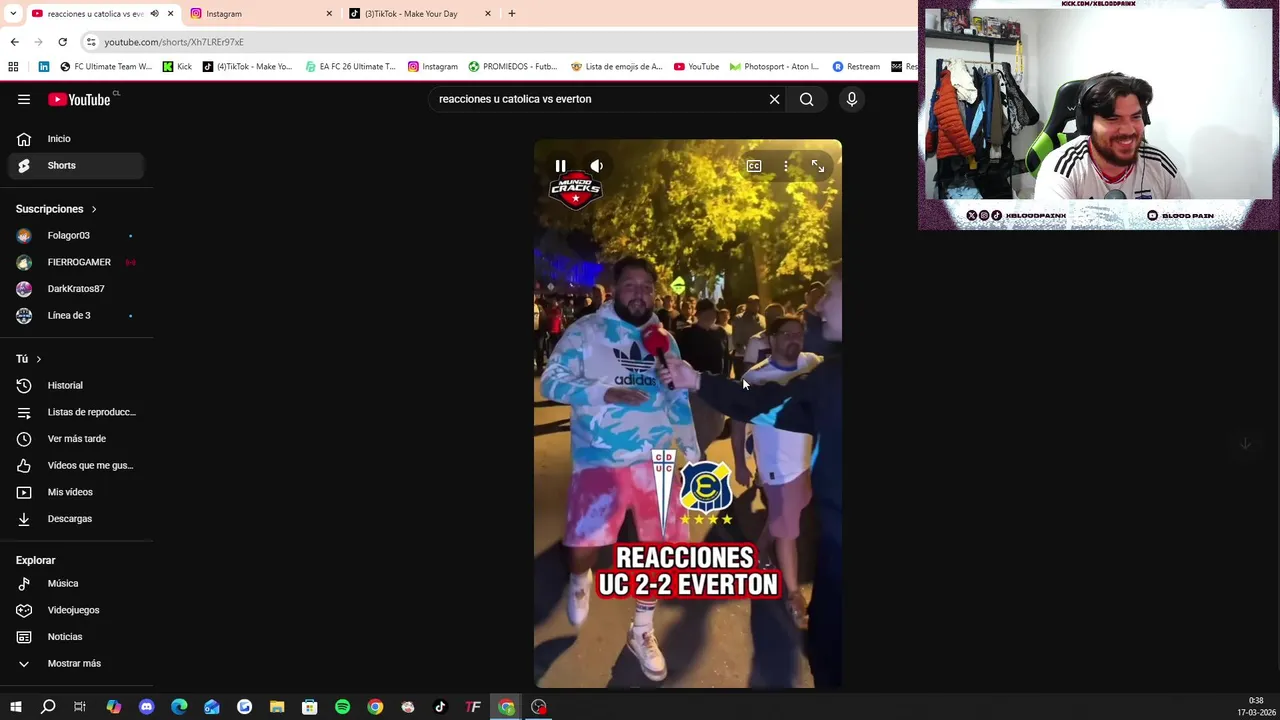Open Windows taskbar search

coord(48,707)
